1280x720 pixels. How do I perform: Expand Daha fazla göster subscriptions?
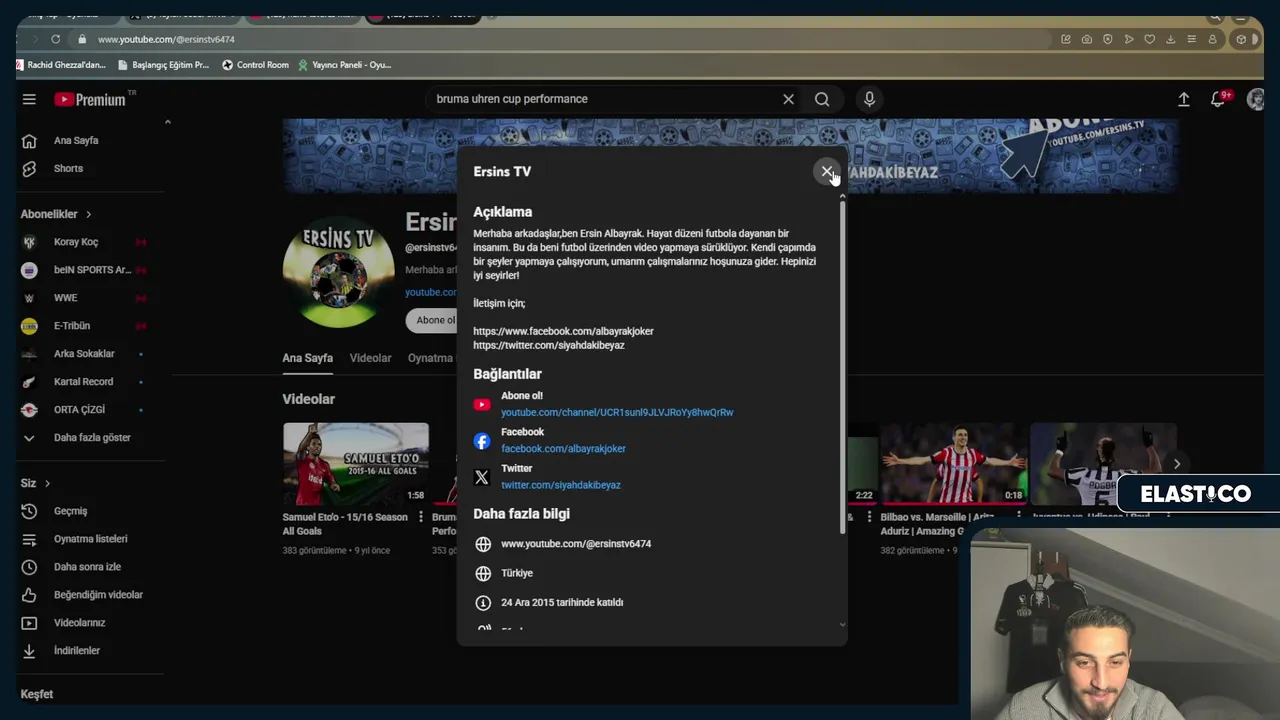(90, 438)
